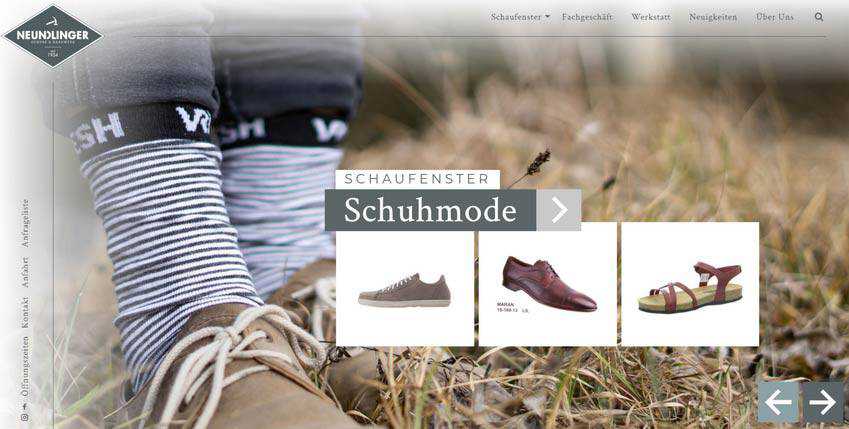Image resolution: width=849 pixels, height=429 pixels.
Task: Open the vertical Anfrageliste link
Action: pyautogui.click(x=25, y=223)
